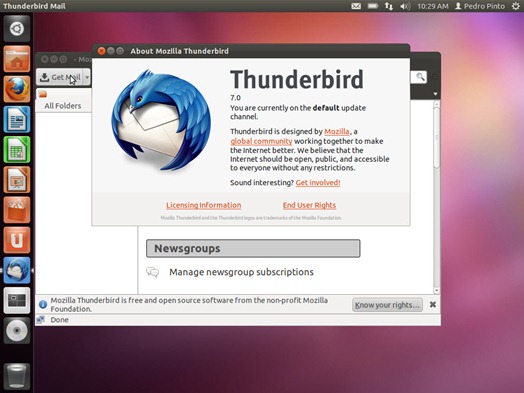
Task: Select the Thunderbird launcher icon
Action: click(17, 270)
